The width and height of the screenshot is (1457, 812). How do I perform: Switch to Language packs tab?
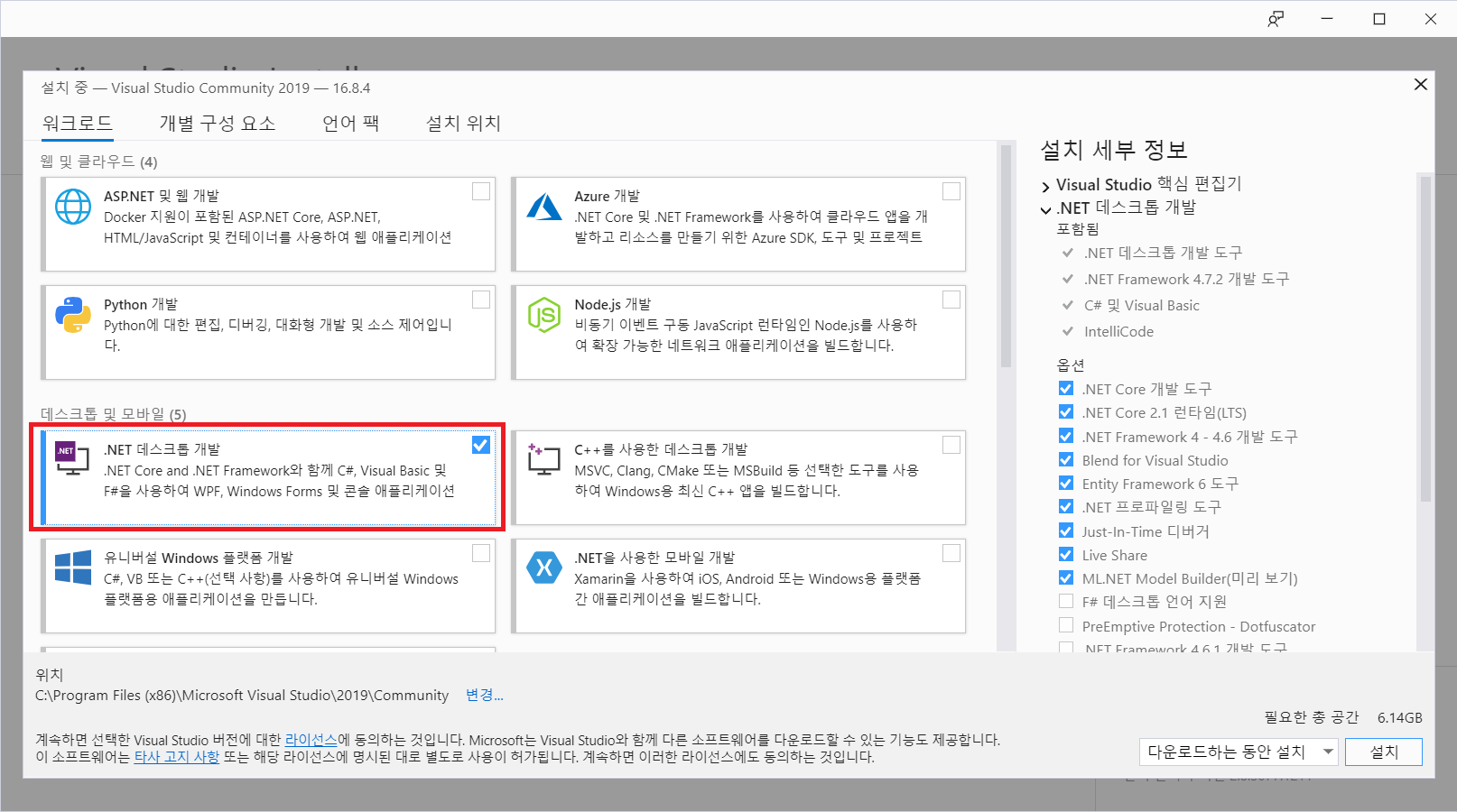[x=351, y=124]
